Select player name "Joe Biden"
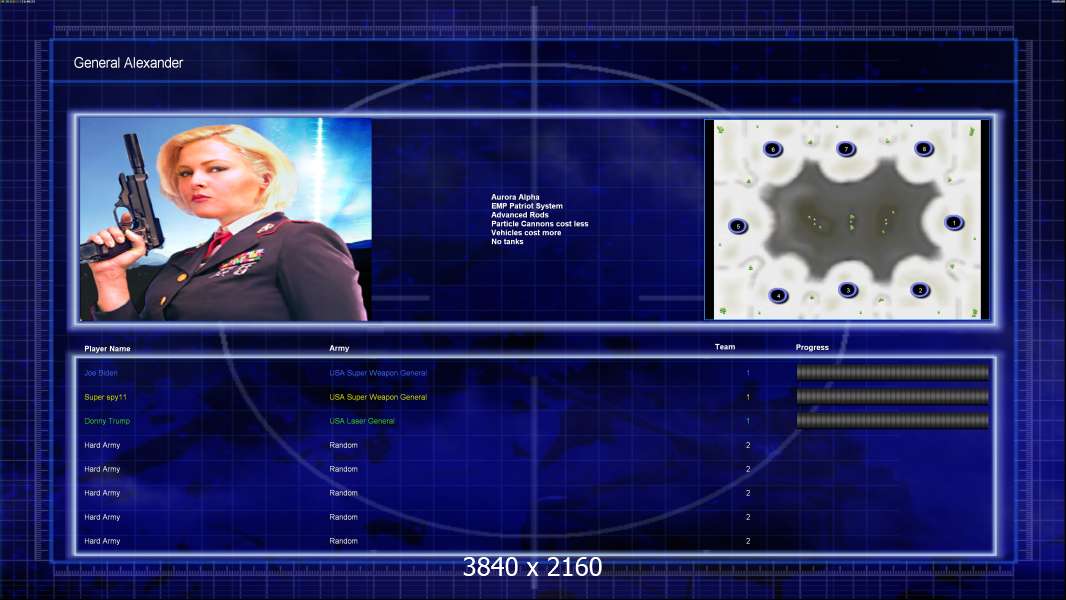This screenshot has height=600, width=1066. pos(101,373)
